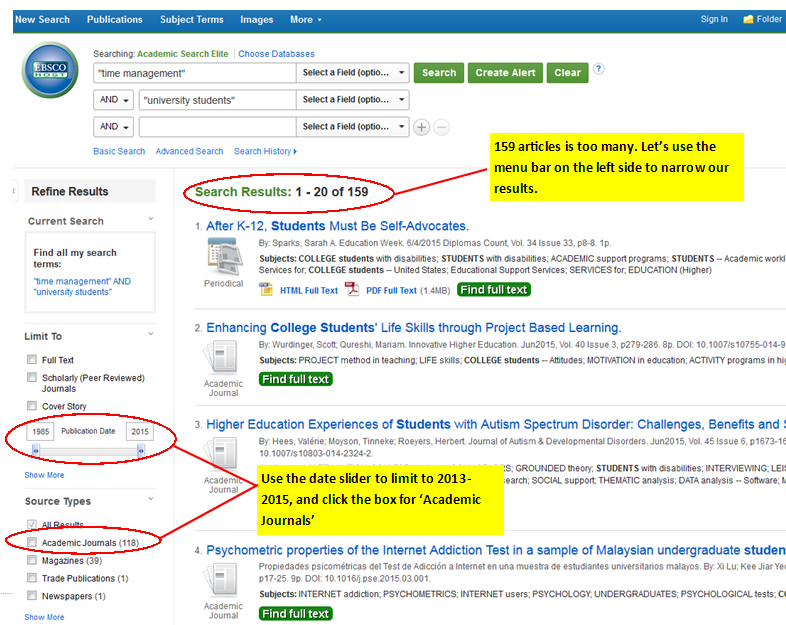Open the Folder icon in top bar
Screen dimensions: 786x625
(x=748, y=19)
